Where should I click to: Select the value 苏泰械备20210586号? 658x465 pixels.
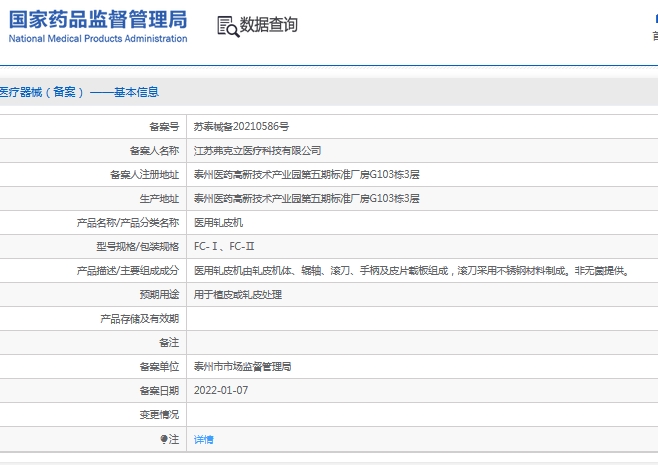coord(241,126)
